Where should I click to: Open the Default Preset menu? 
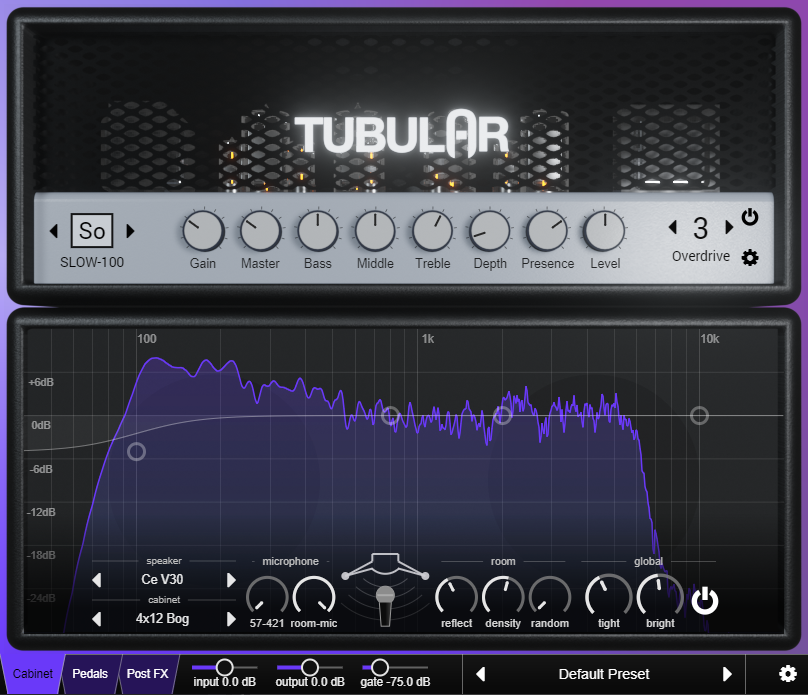604,674
